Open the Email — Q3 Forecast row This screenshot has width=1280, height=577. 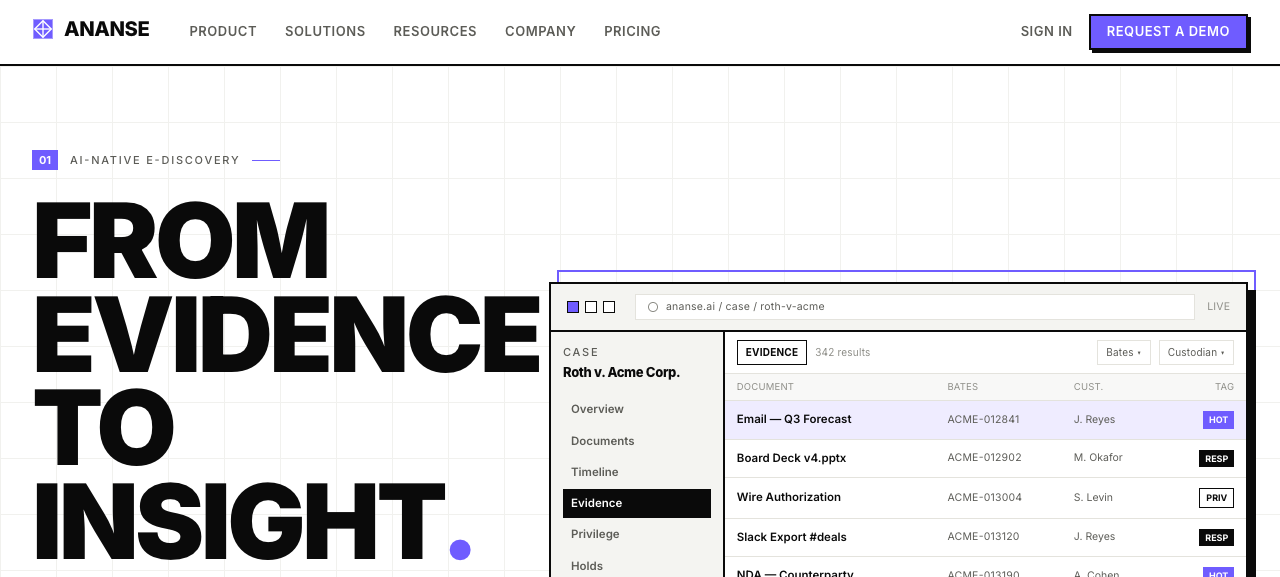tap(985, 420)
